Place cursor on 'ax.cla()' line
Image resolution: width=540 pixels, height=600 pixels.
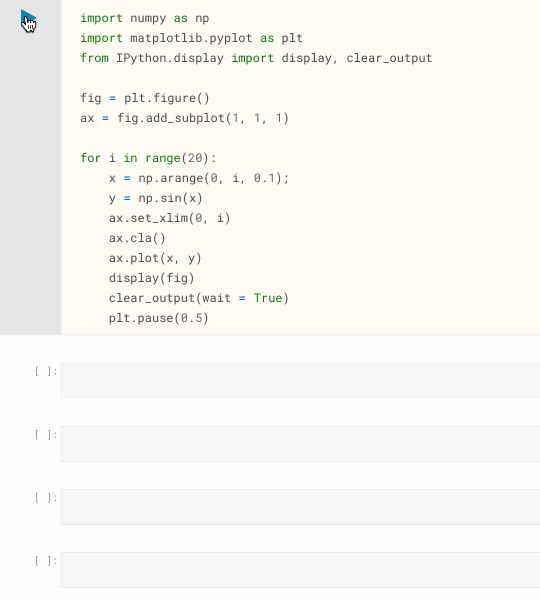coord(137,238)
